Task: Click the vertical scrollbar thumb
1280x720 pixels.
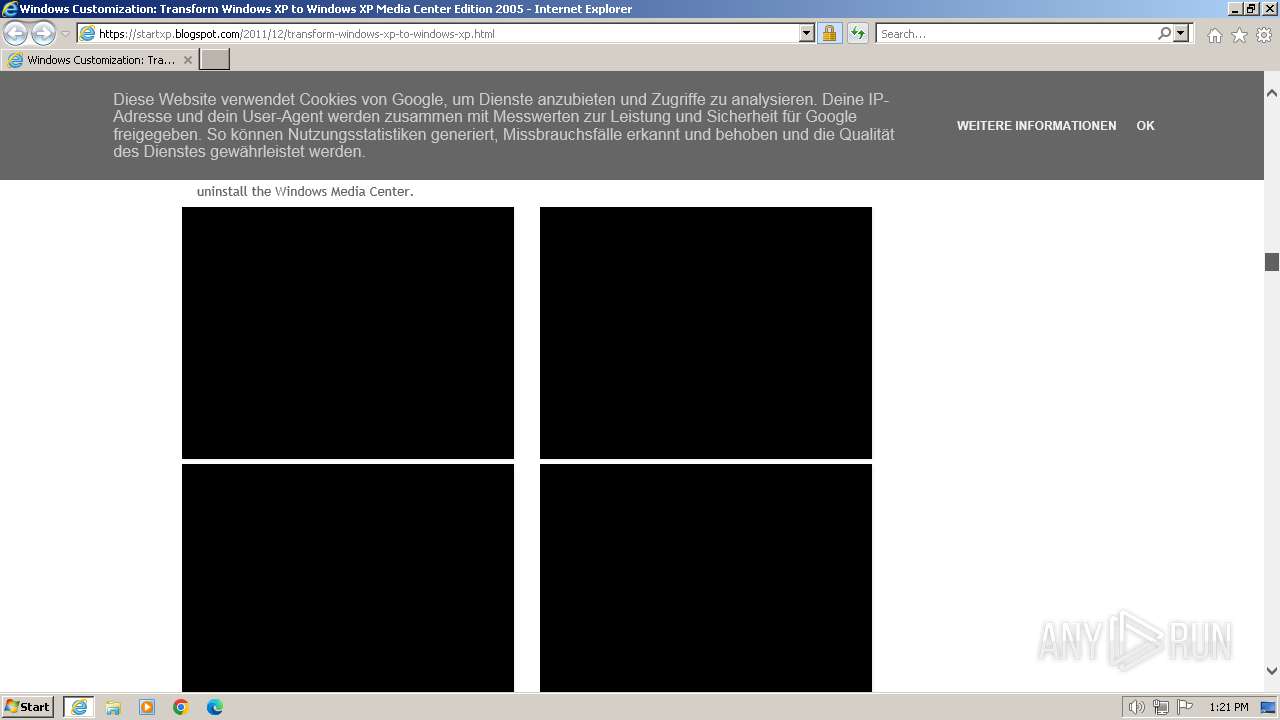Action: [1272, 262]
